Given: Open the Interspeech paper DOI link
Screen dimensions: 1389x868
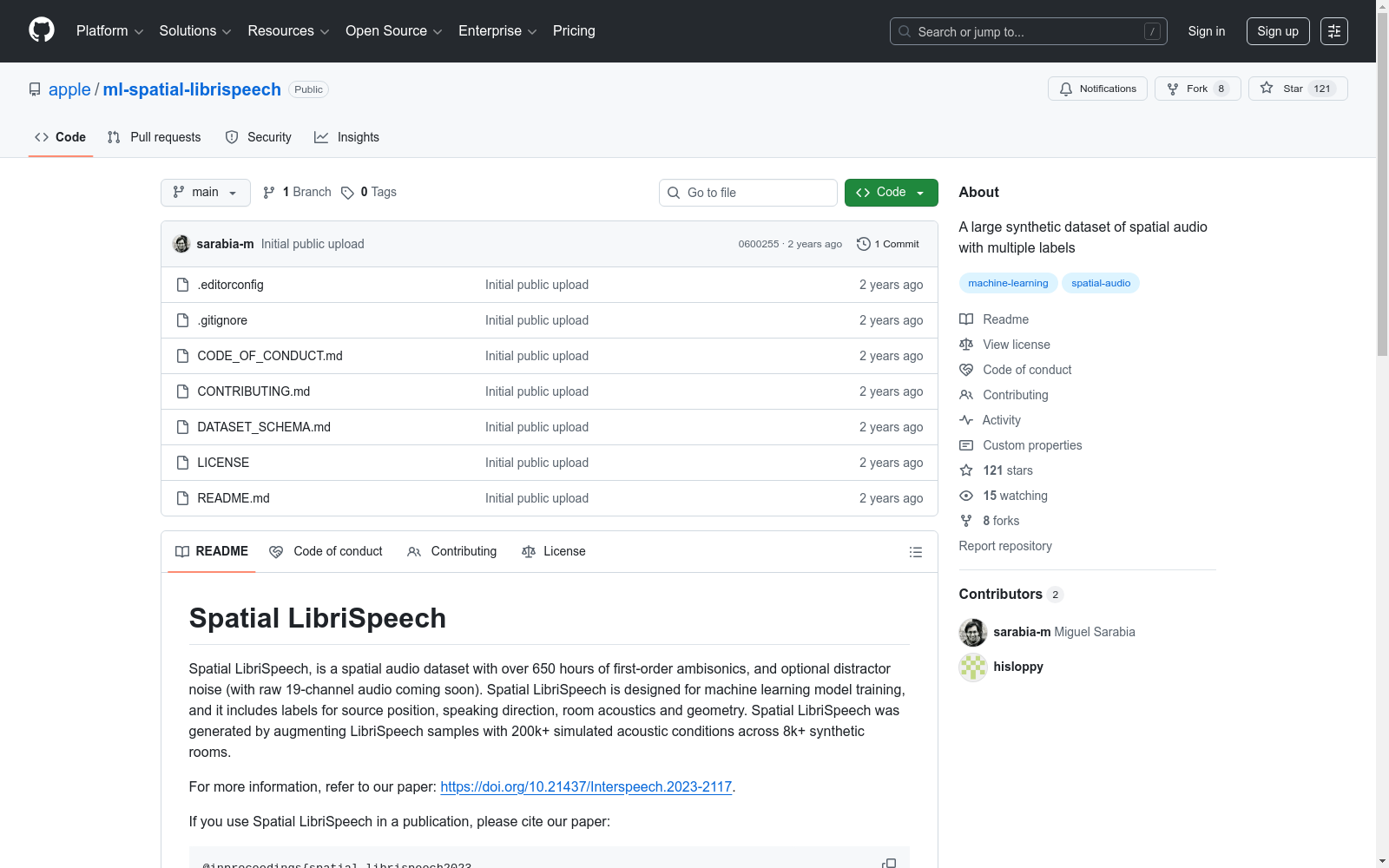Looking at the screenshot, I should point(586,786).
